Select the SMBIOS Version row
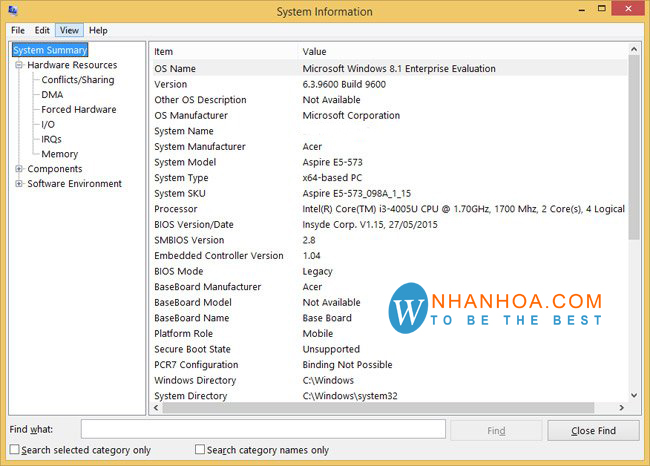Screen dimensions: 650x466 390,240
